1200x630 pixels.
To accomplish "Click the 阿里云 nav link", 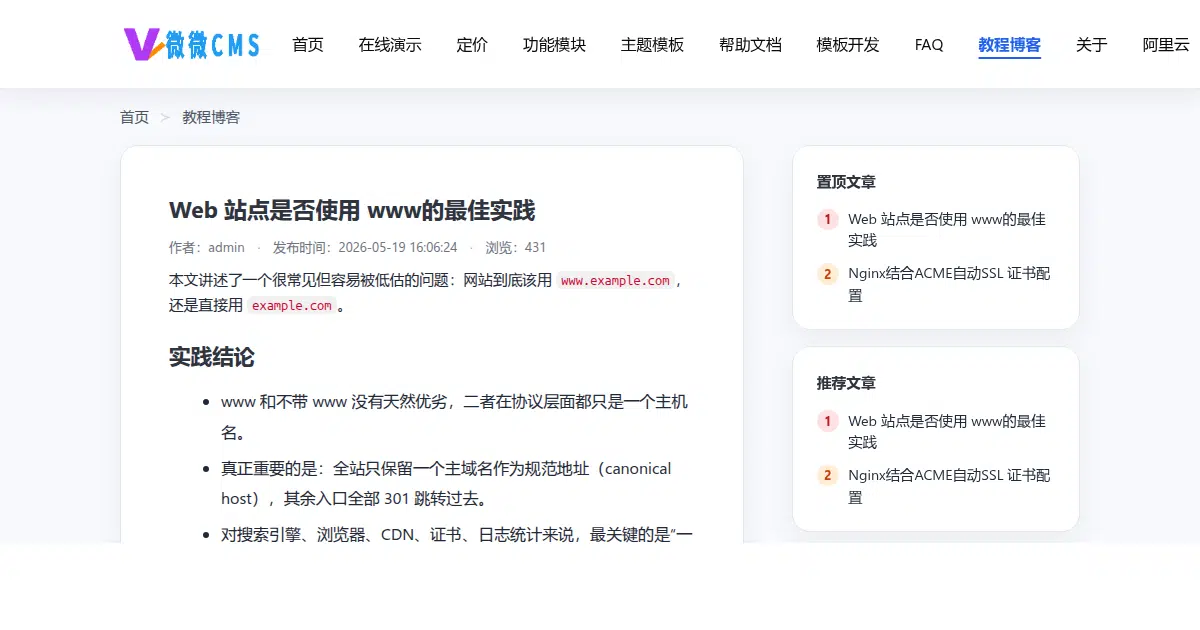I will (1166, 45).
